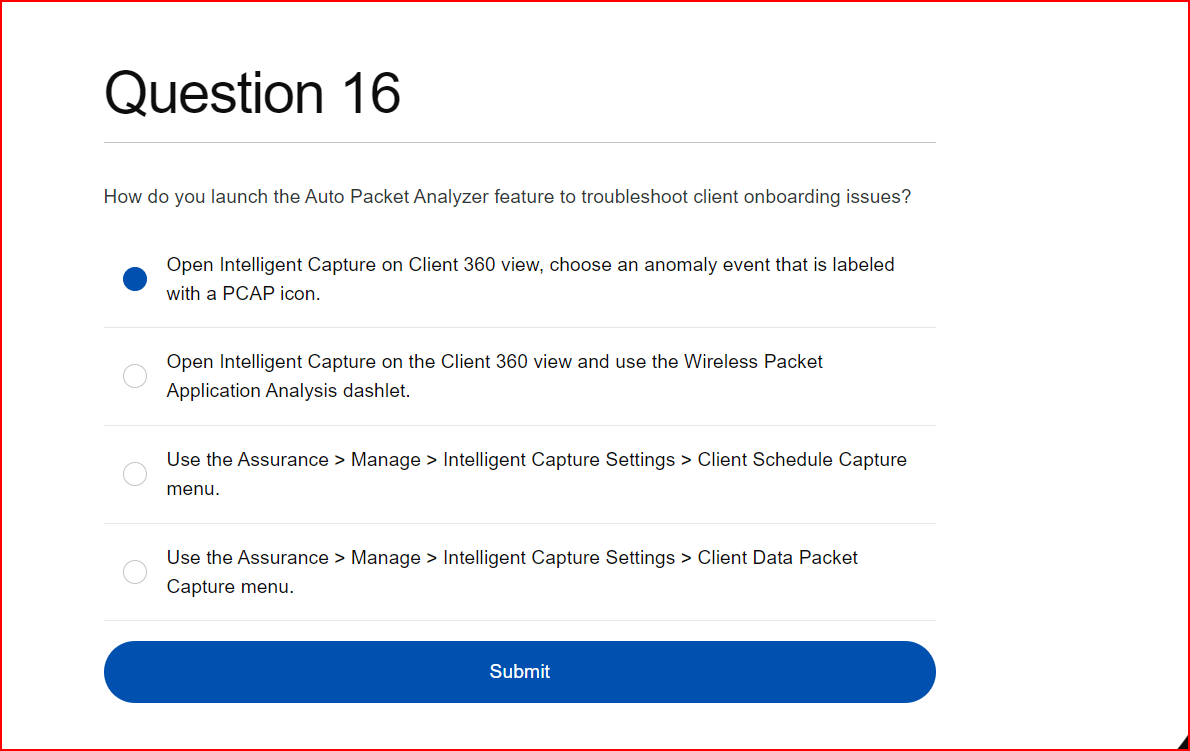Click the divider under Question 16

tap(519, 141)
